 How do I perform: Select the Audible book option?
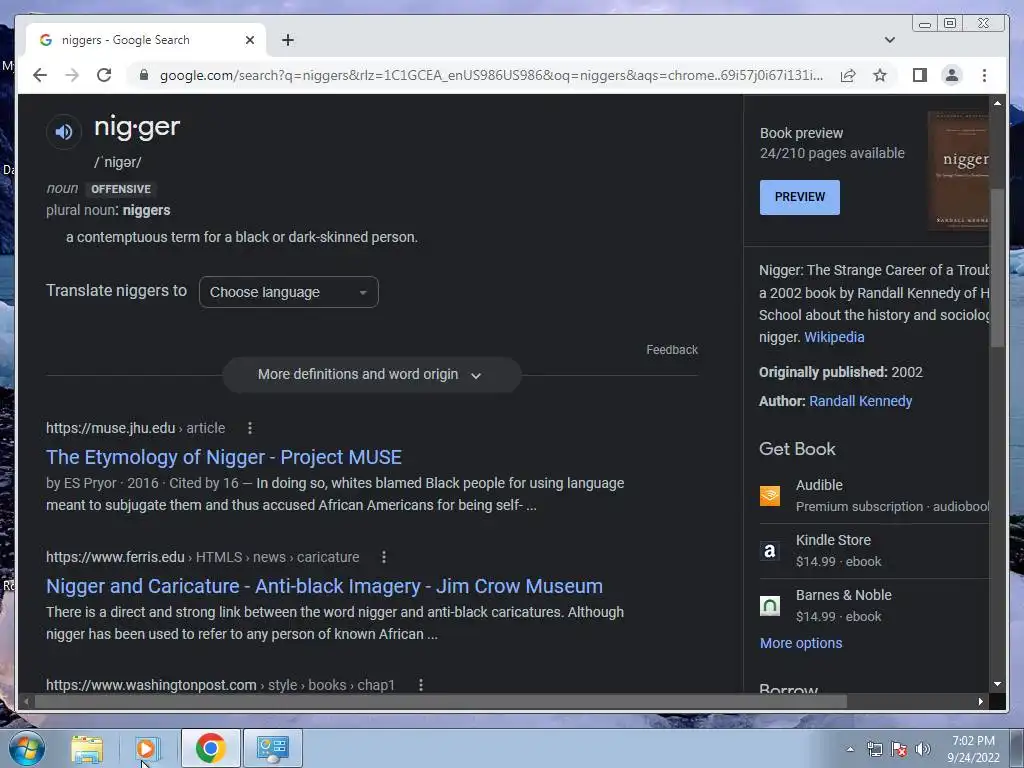tap(874, 496)
